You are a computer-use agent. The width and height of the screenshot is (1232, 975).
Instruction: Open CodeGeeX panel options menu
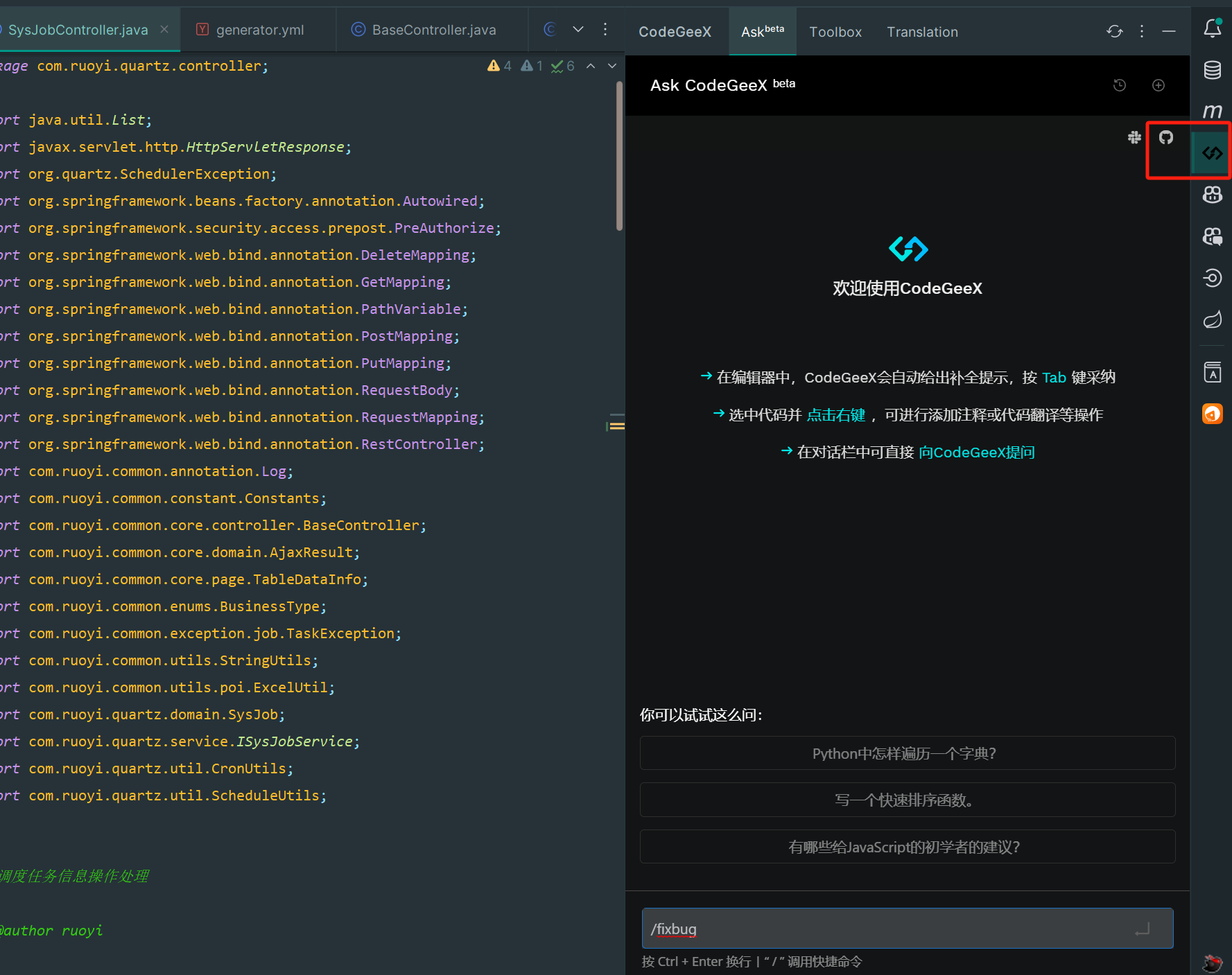[x=1142, y=31]
